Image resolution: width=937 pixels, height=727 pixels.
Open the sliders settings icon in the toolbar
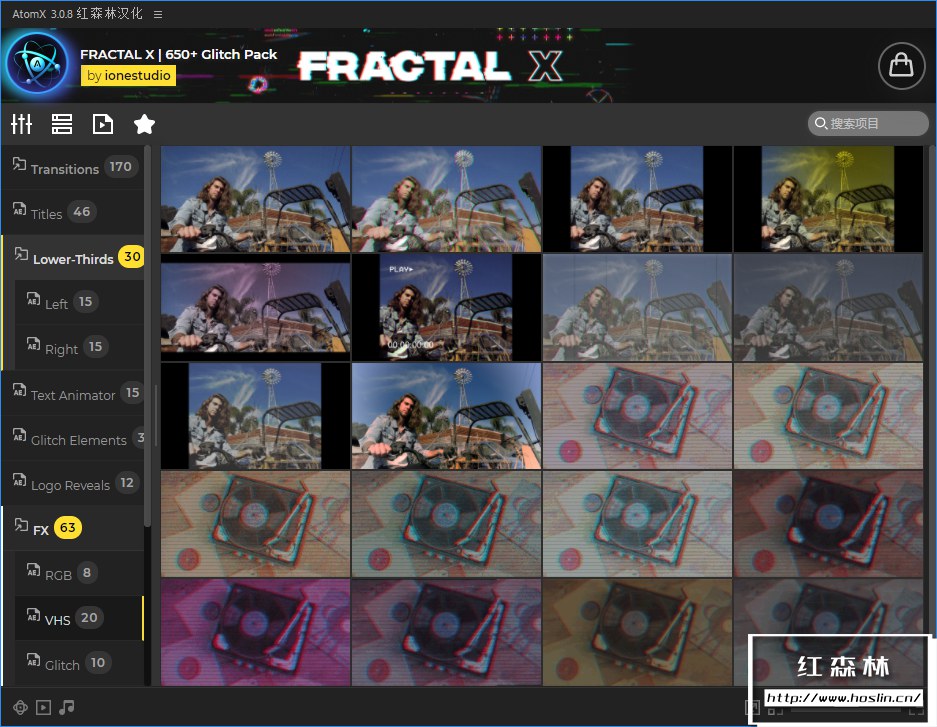[x=22, y=124]
